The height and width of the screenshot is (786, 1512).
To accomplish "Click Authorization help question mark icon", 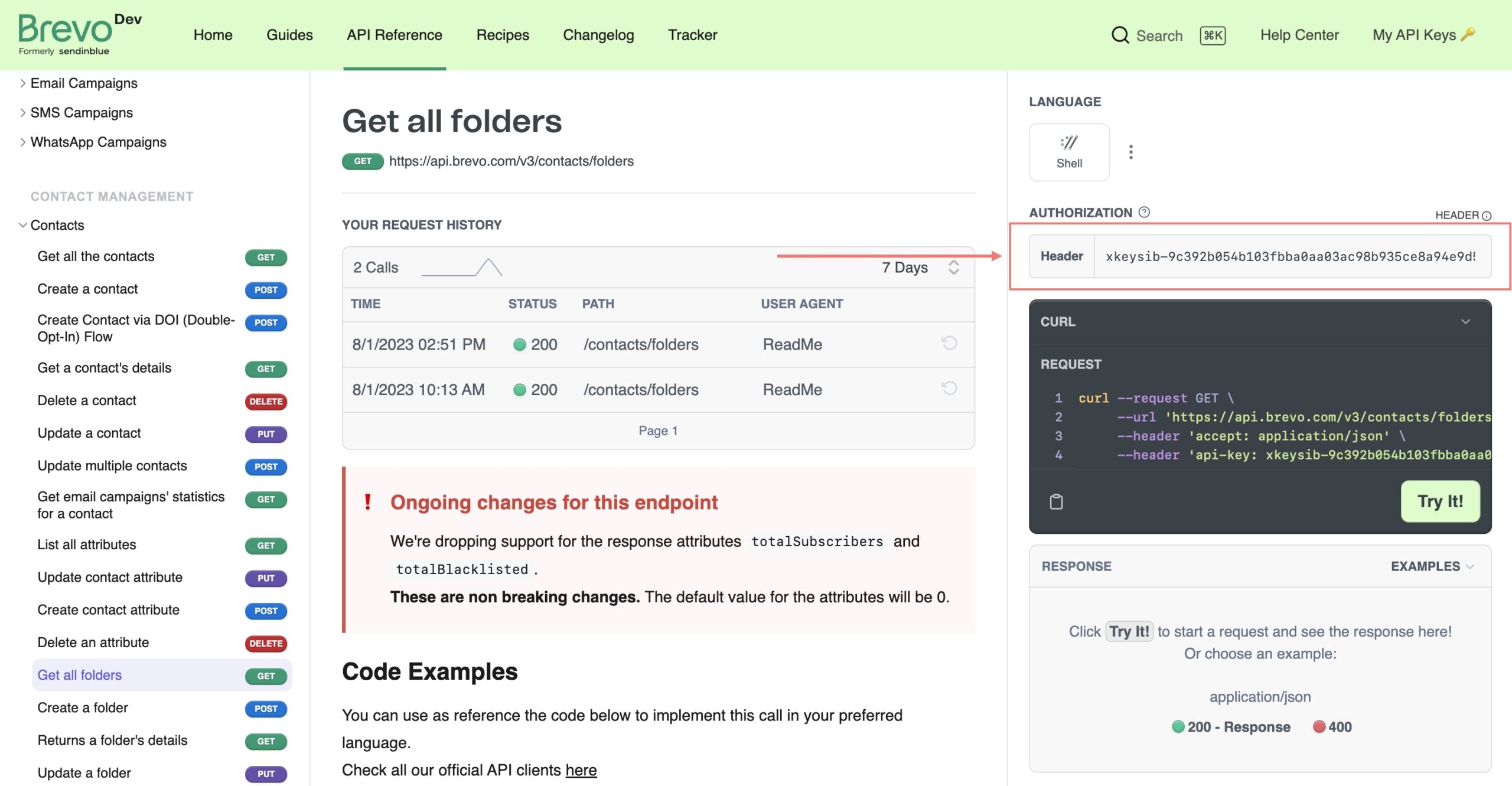I will coord(1144,212).
